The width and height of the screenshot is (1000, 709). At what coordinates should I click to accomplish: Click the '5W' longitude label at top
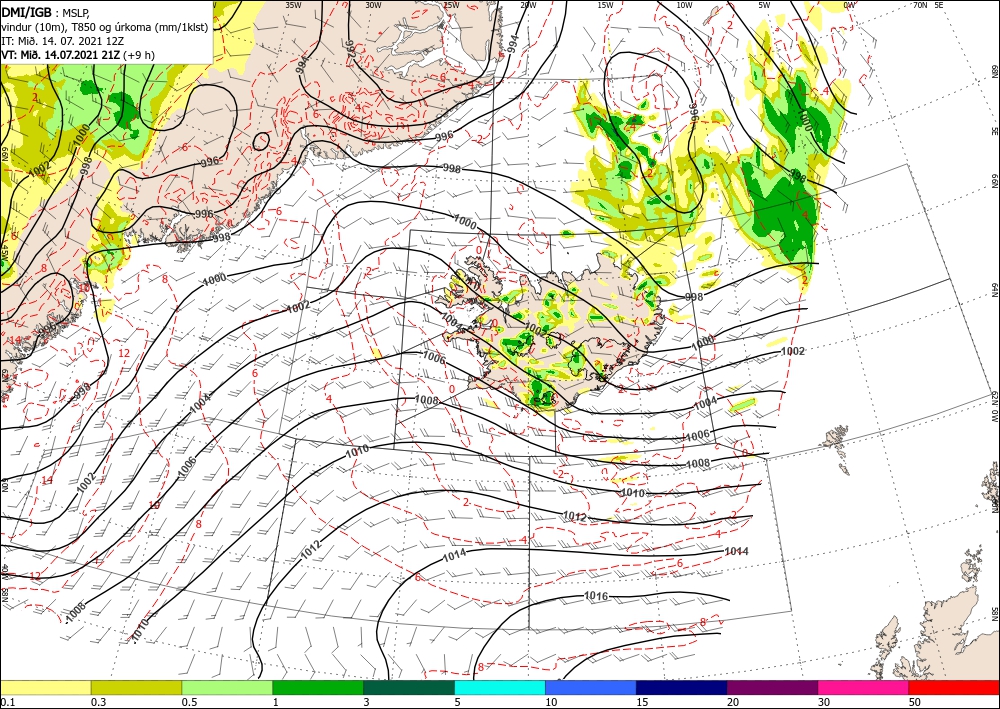764,5
